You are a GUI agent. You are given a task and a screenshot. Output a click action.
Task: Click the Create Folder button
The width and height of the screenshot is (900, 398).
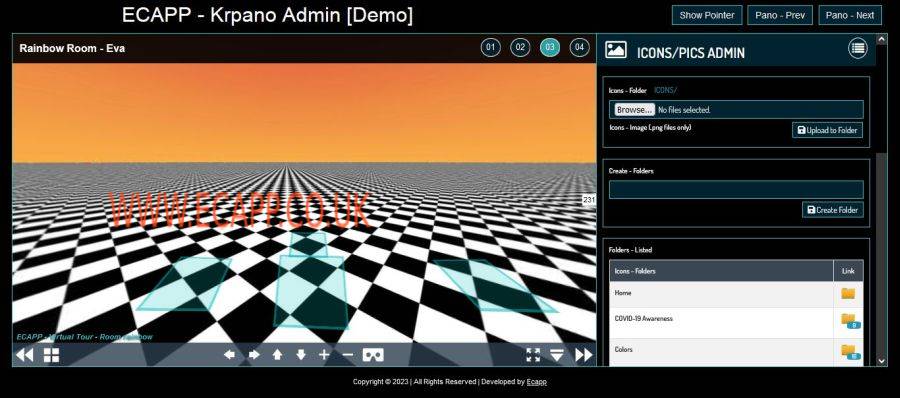click(x=832, y=210)
